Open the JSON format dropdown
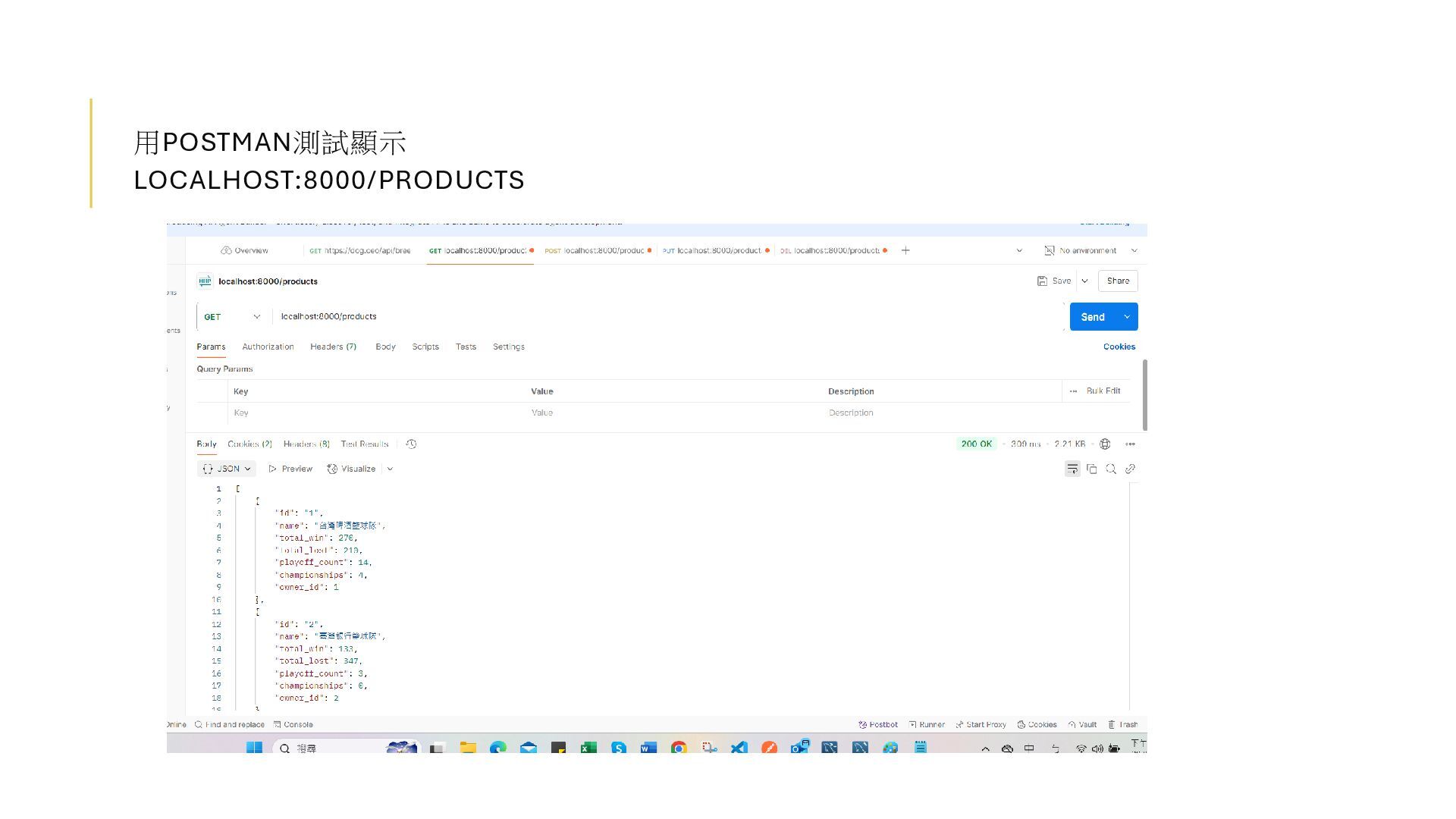 tap(226, 469)
